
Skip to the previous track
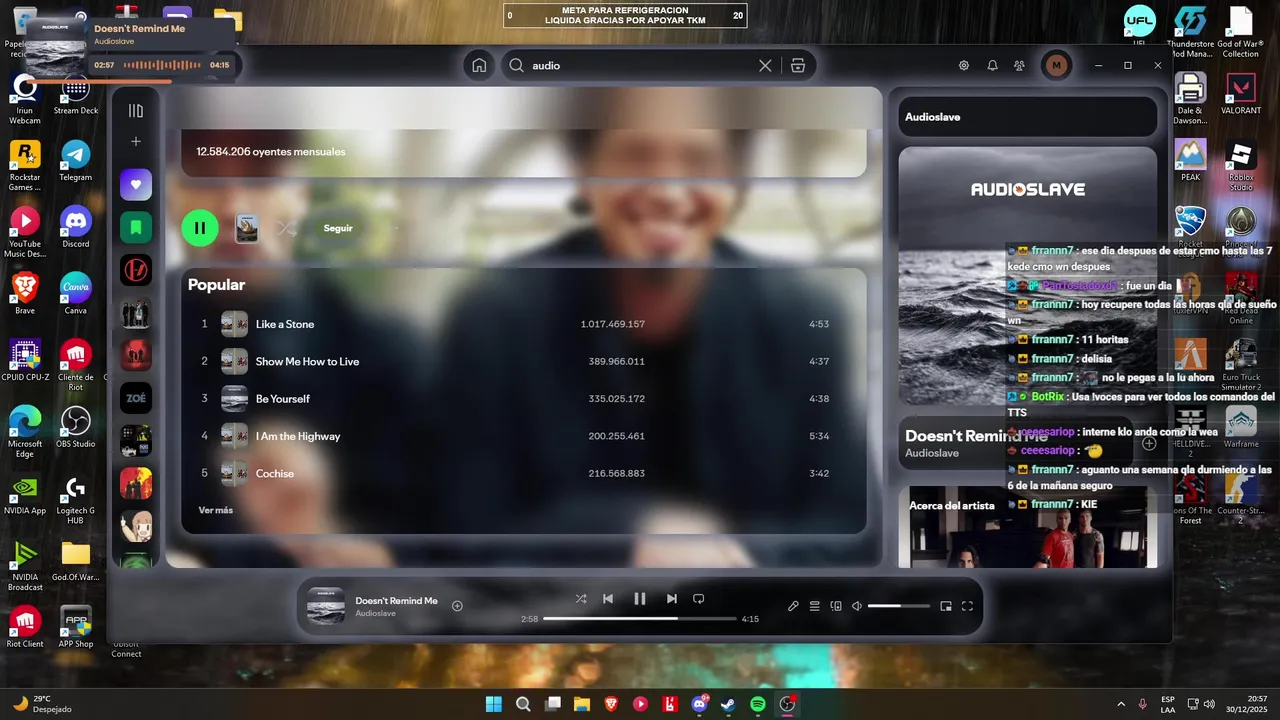tap(608, 599)
